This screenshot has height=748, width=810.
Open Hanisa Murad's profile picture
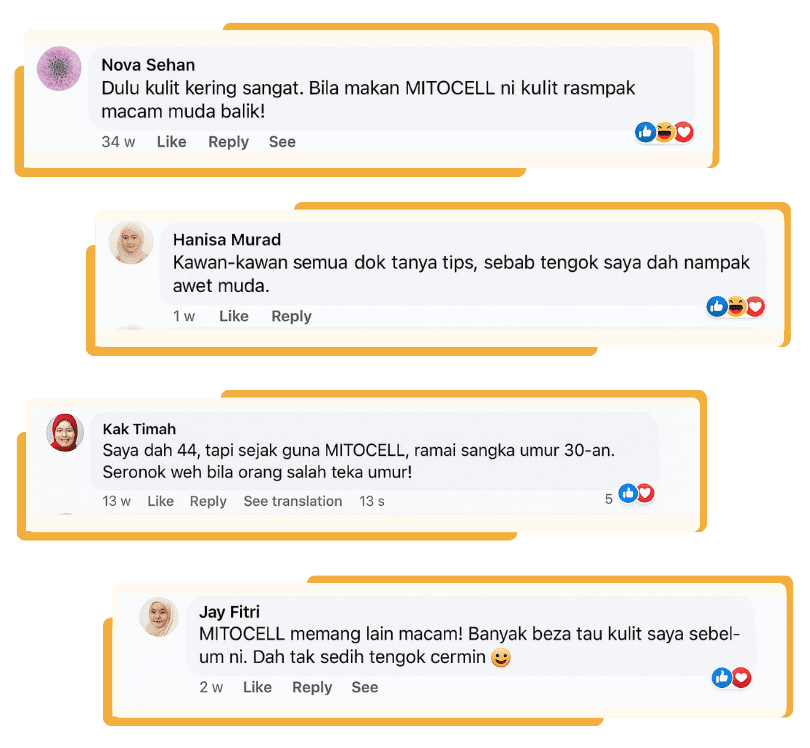pyautogui.click(x=131, y=243)
